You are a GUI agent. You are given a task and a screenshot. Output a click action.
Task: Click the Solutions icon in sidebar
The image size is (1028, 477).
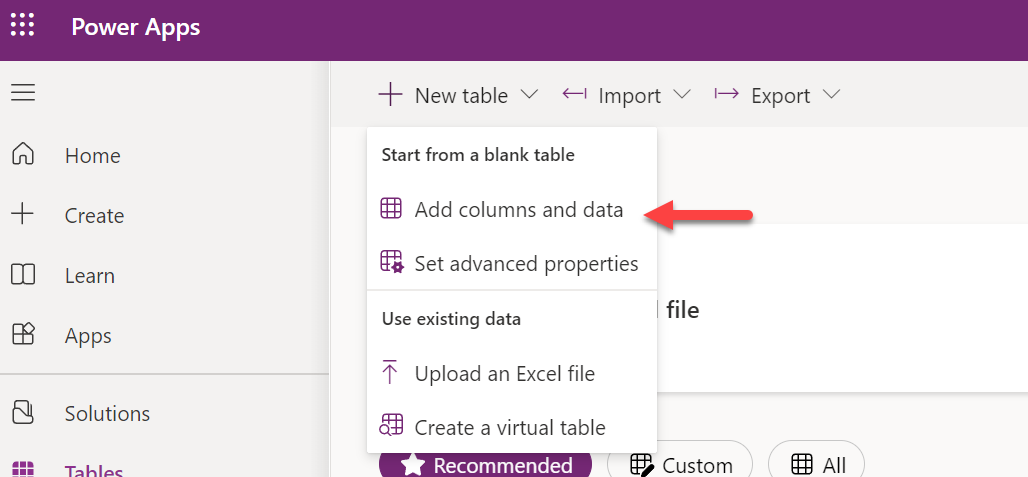click(23, 413)
